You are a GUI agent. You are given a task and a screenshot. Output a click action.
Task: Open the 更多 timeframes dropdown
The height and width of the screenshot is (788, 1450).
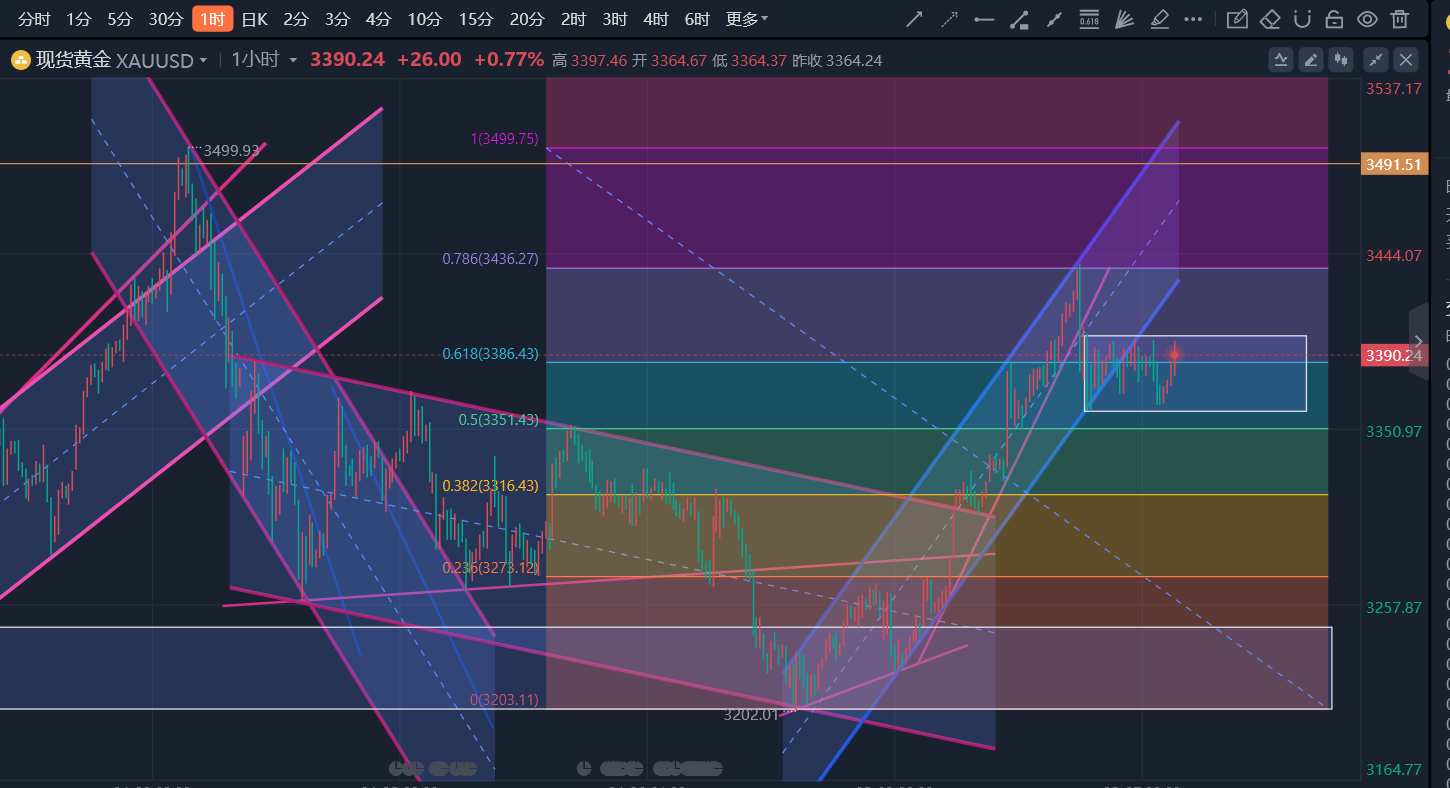click(x=747, y=19)
